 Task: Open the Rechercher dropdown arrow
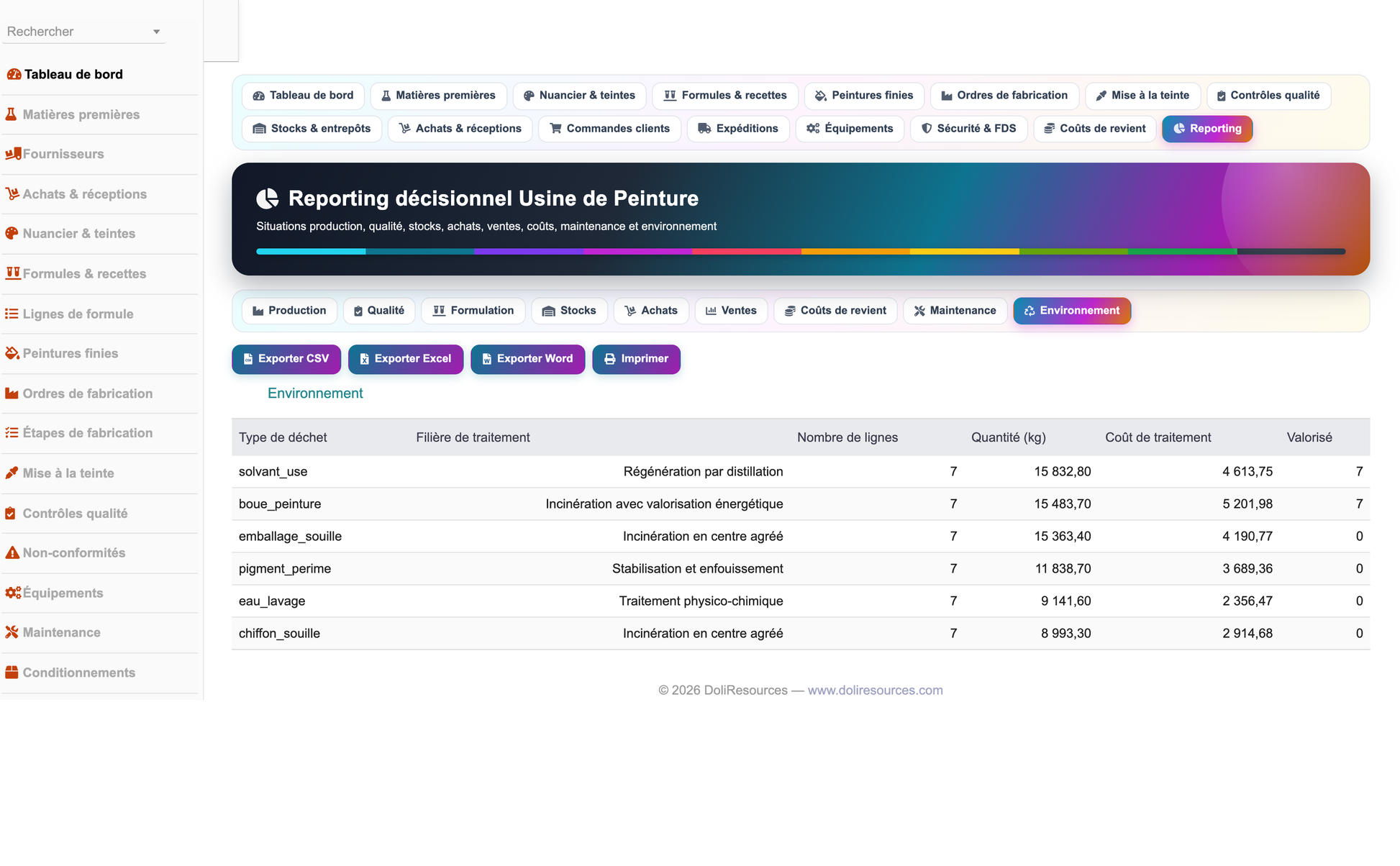coord(156,32)
